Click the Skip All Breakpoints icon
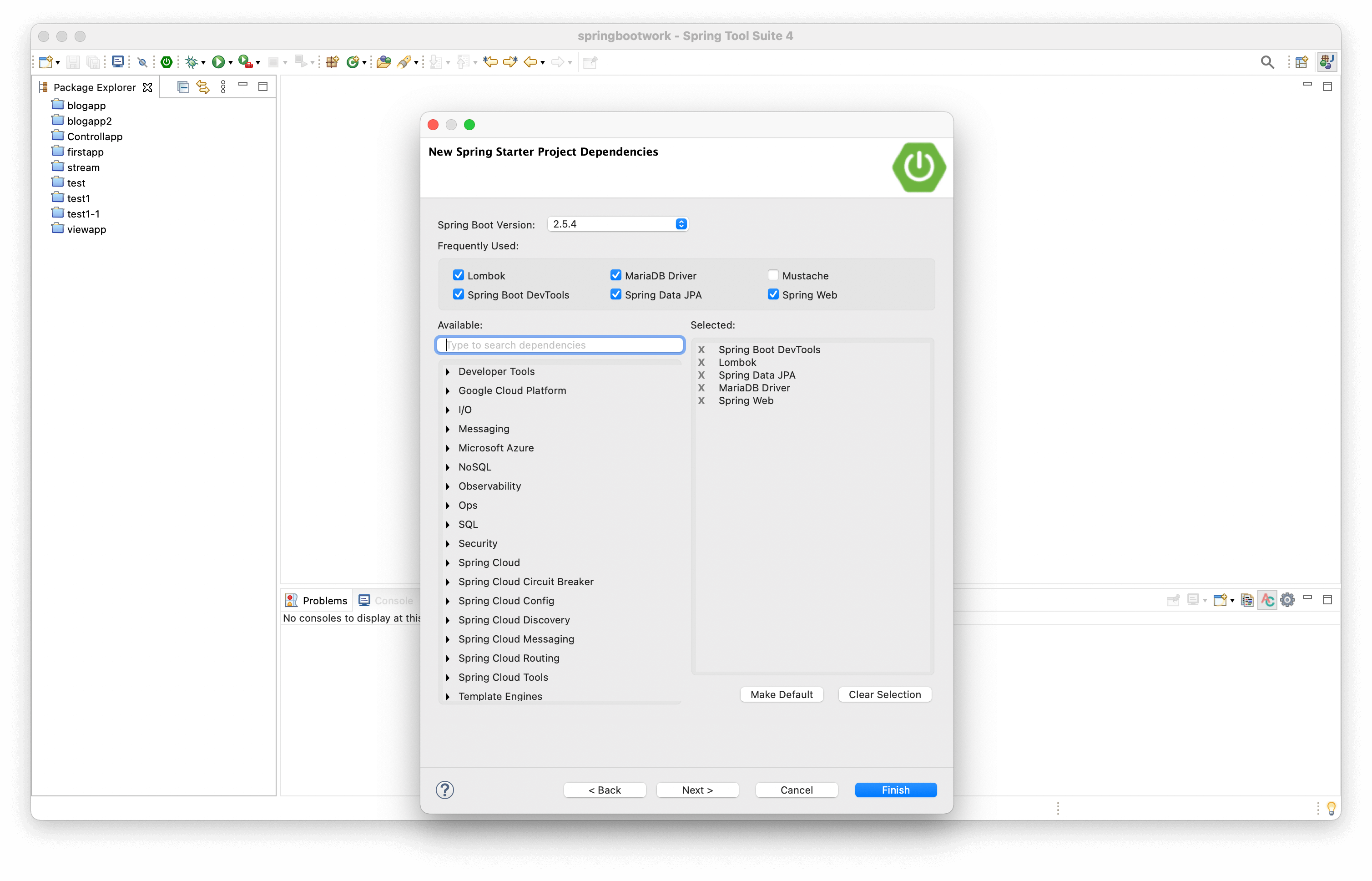This screenshot has width=1372, height=881. 142,62
